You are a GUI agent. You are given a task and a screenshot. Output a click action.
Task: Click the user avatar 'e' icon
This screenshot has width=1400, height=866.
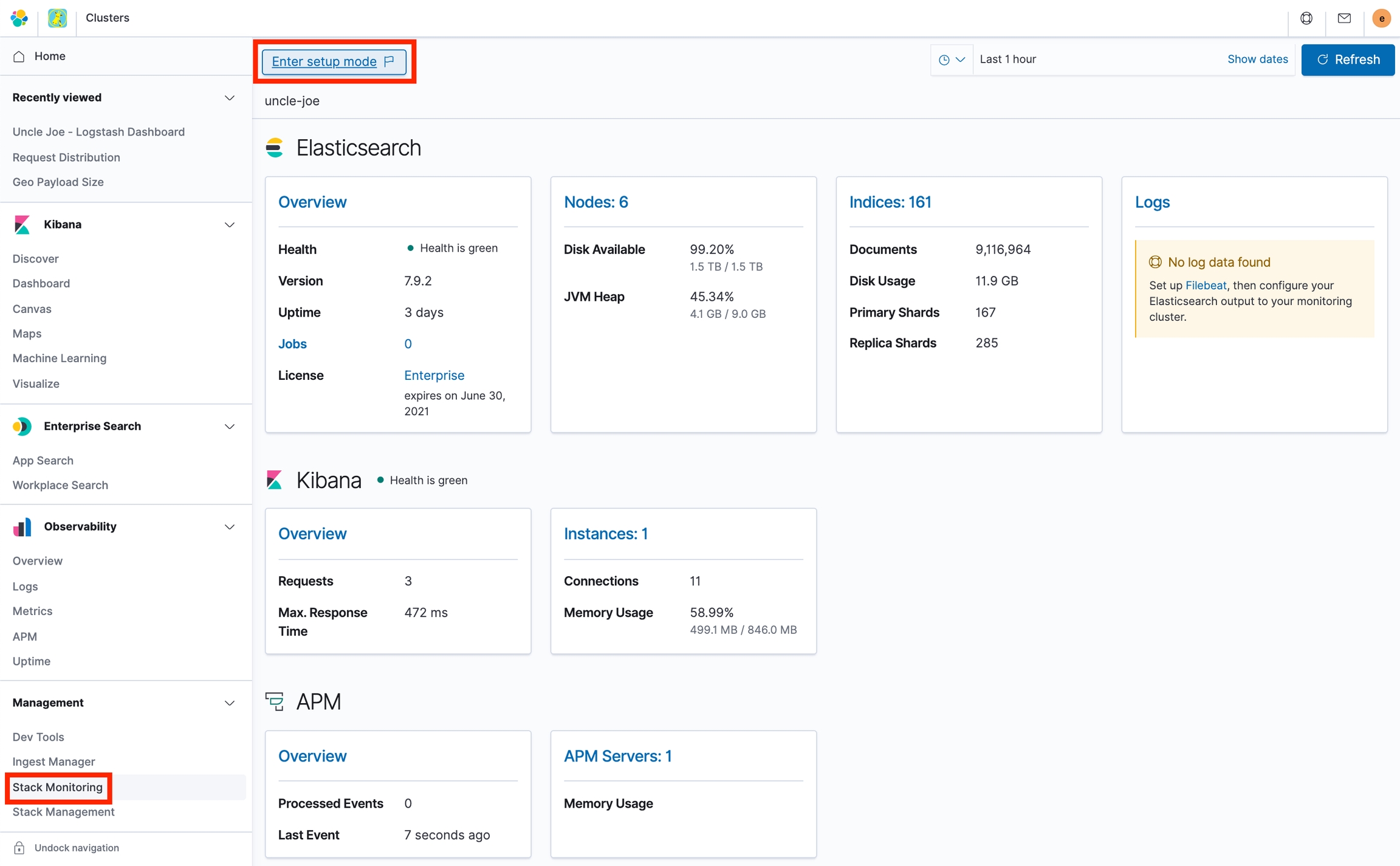pos(1381,18)
